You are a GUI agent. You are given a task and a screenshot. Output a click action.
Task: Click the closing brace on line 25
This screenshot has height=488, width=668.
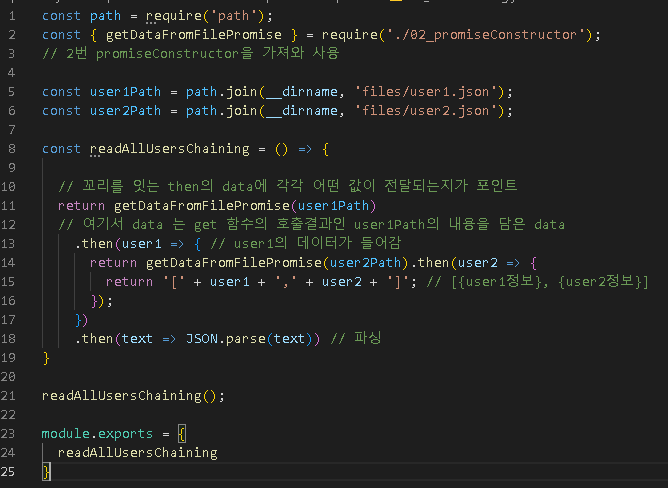(46, 472)
